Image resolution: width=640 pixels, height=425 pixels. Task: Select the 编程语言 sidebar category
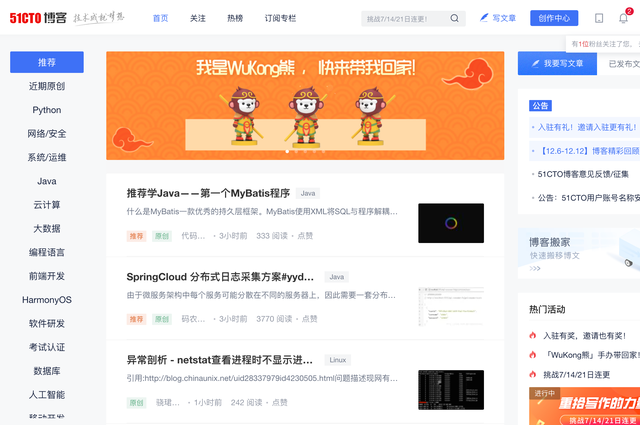(47, 252)
